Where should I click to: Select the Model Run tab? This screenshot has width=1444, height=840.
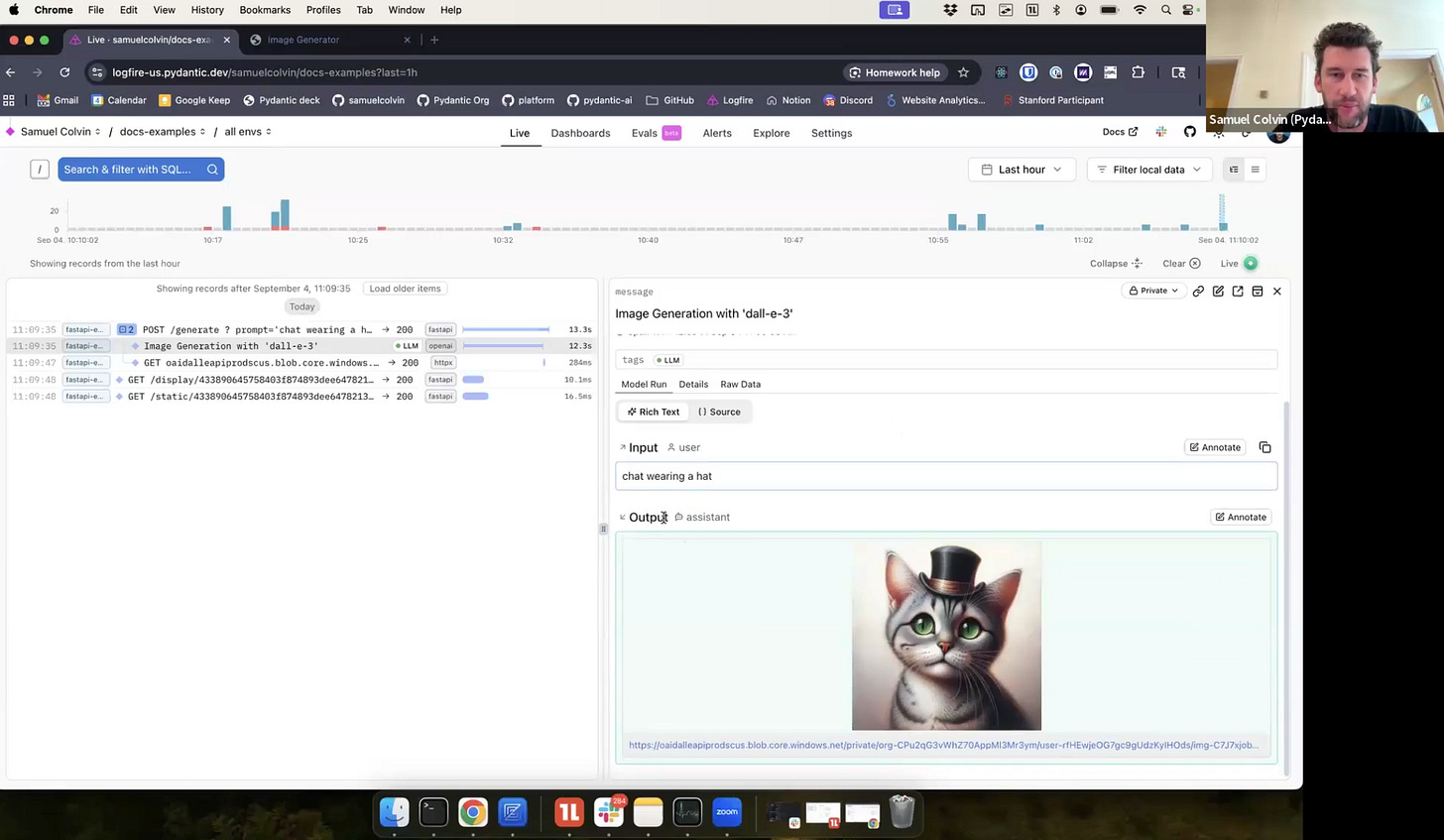[x=644, y=384]
